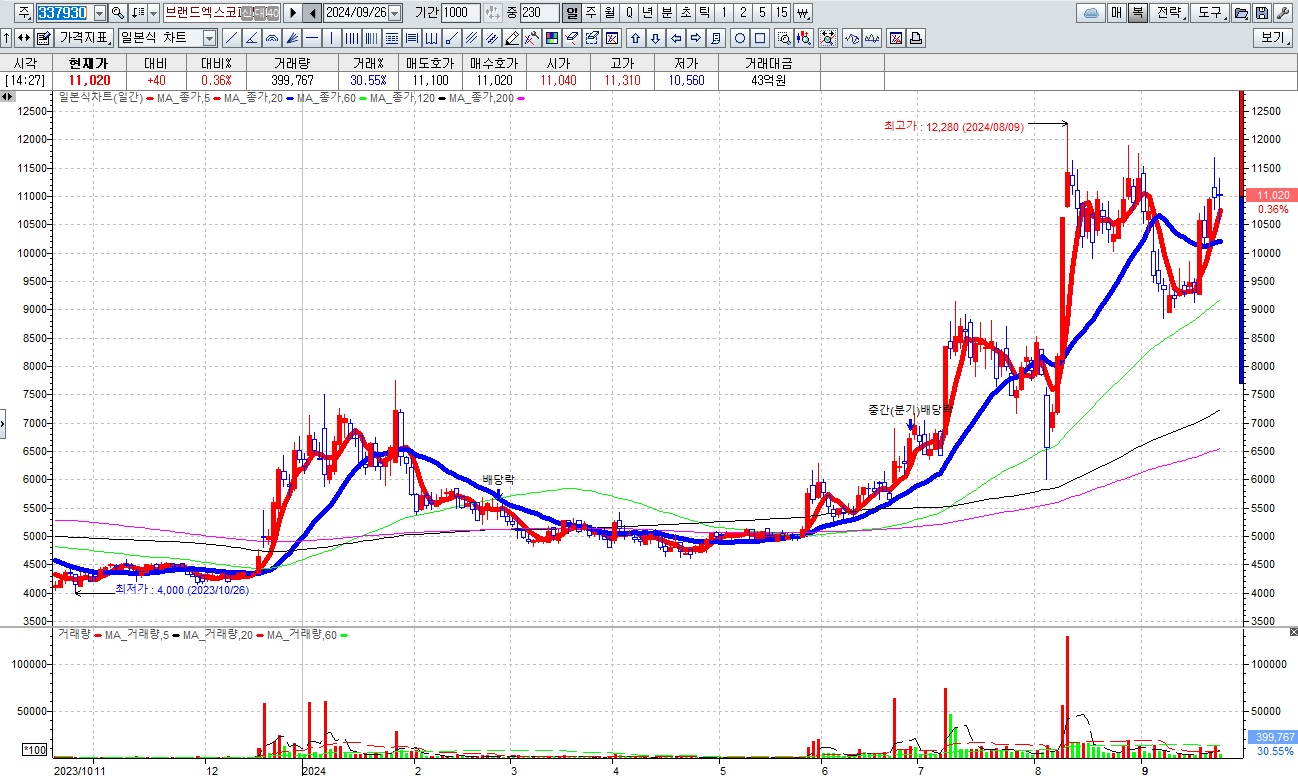Viewport: 1298px width, 776px height.
Task: Open the date 2024/09/26 dropdown
Action: [394, 13]
